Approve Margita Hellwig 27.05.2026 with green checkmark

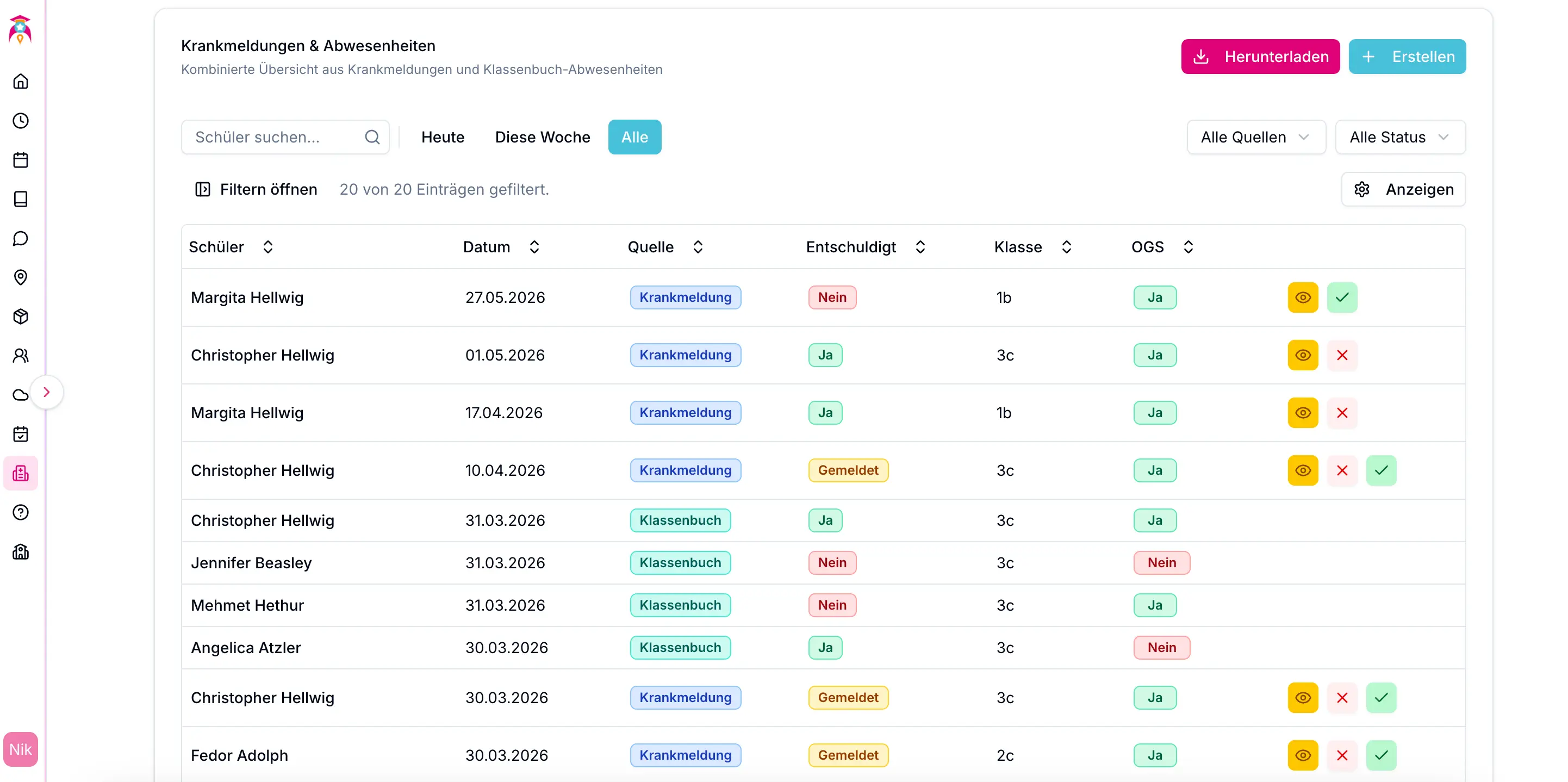(1342, 297)
